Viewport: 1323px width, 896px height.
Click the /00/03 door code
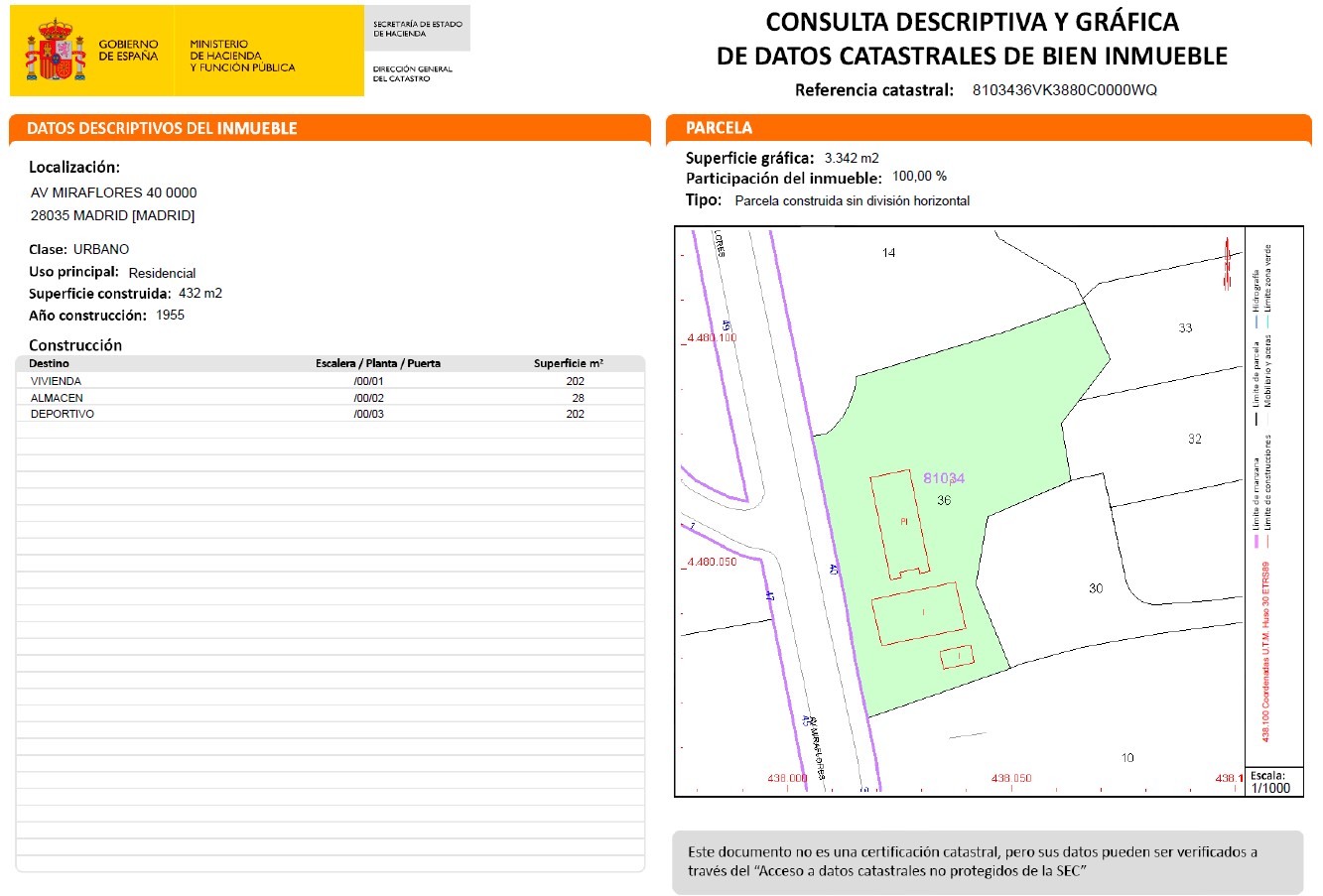[368, 414]
